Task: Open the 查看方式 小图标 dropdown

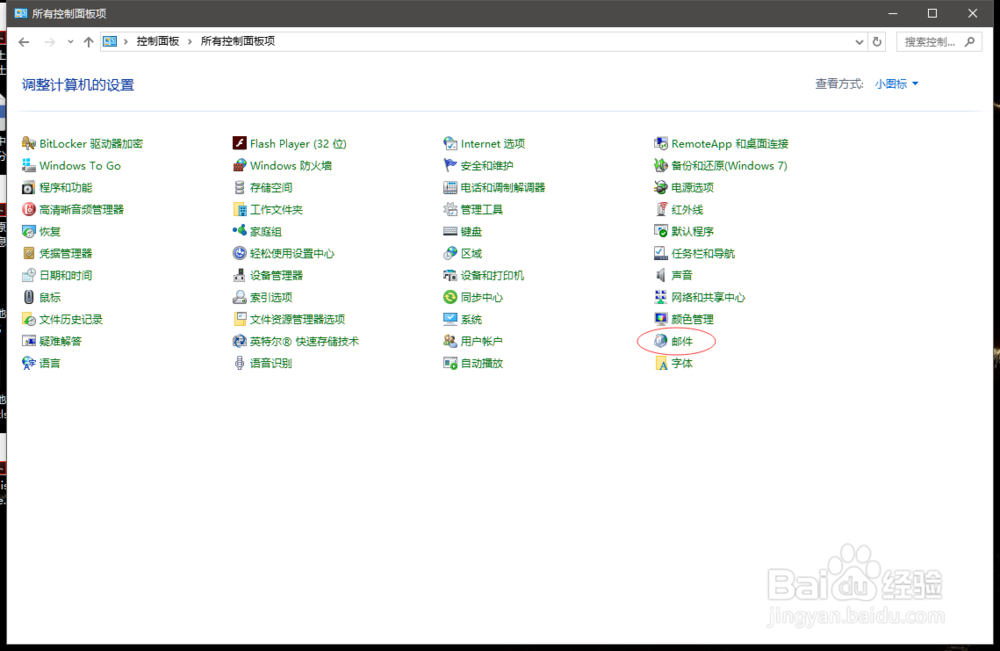Action: [894, 84]
